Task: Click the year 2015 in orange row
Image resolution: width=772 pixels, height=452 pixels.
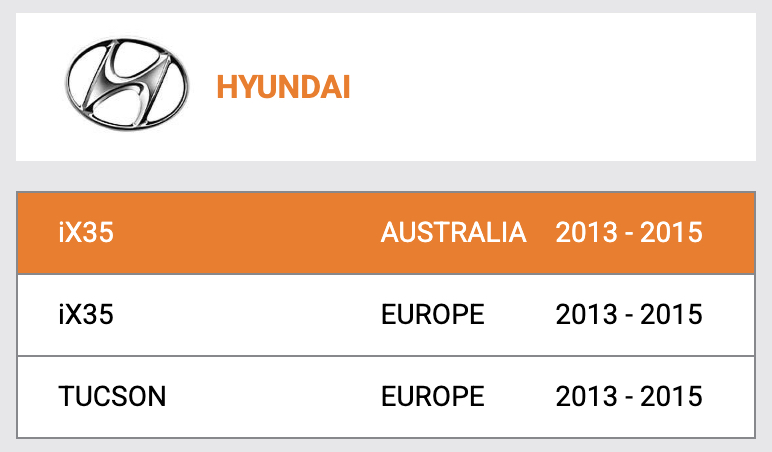Action: (x=671, y=232)
